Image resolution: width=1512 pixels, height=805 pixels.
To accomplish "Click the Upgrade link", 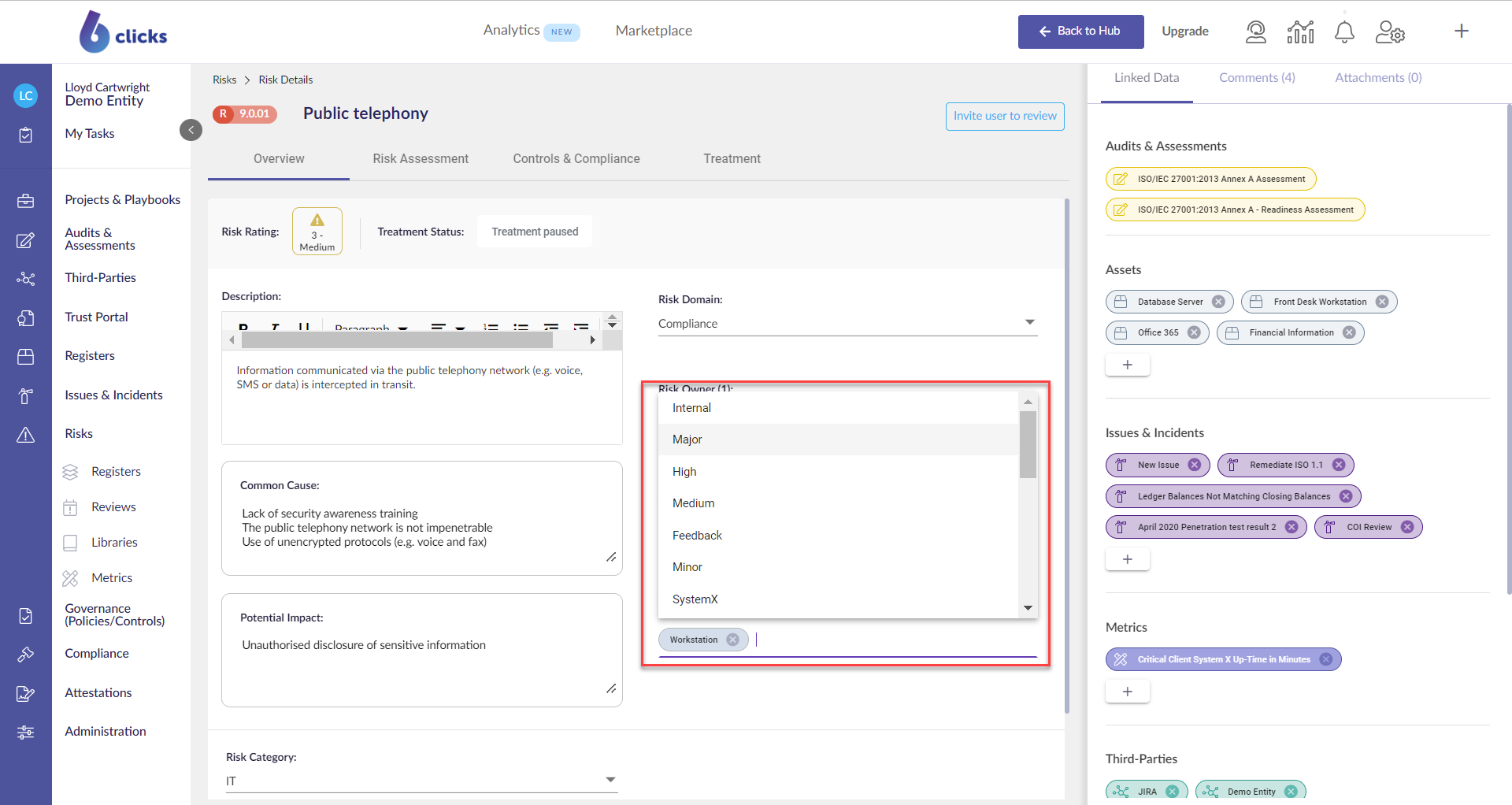I will pos(1185,32).
